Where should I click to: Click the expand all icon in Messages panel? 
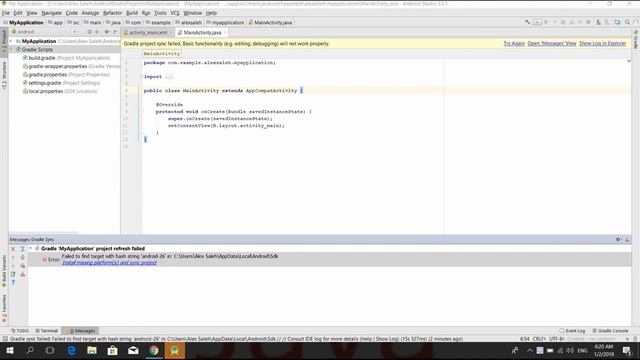[x=23, y=249]
